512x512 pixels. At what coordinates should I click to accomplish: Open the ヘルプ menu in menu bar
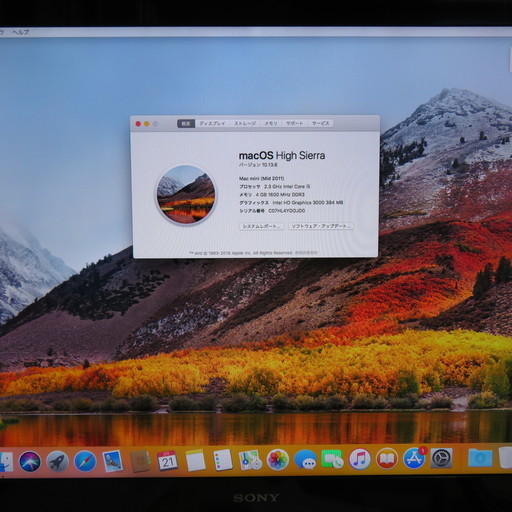[x=21, y=32]
